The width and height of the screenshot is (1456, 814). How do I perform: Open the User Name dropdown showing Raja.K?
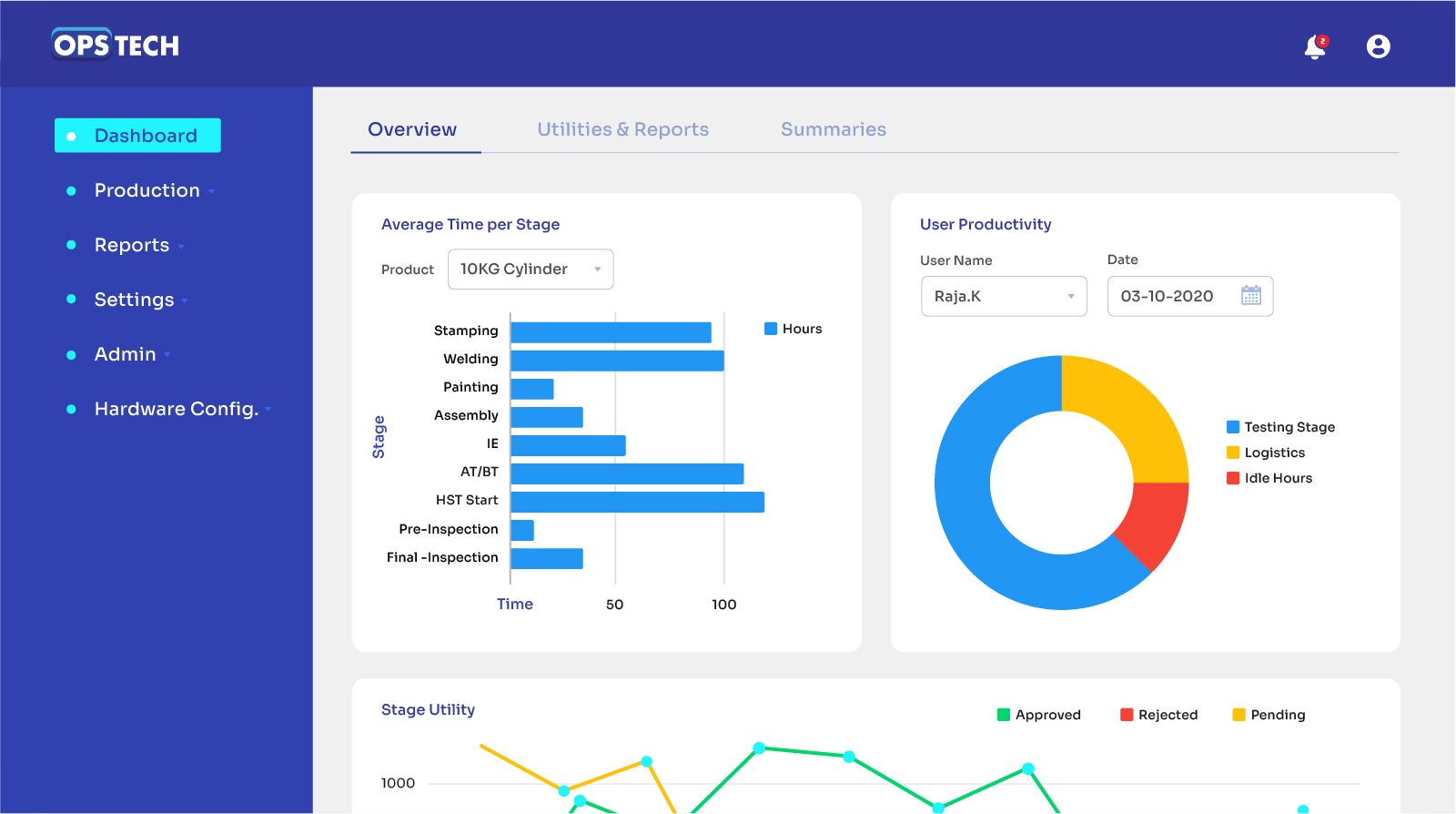pos(1004,297)
